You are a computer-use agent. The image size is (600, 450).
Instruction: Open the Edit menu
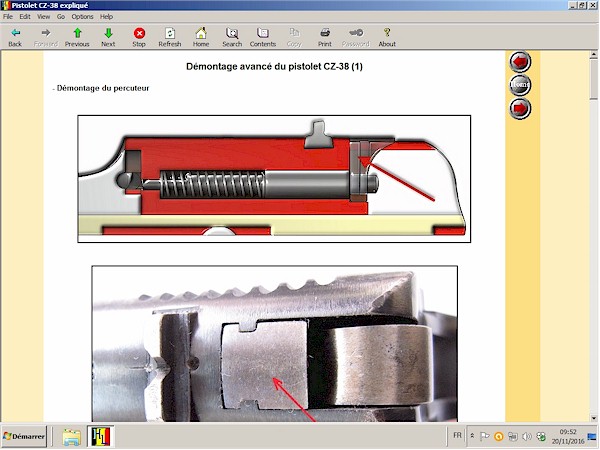[x=25, y=16]
